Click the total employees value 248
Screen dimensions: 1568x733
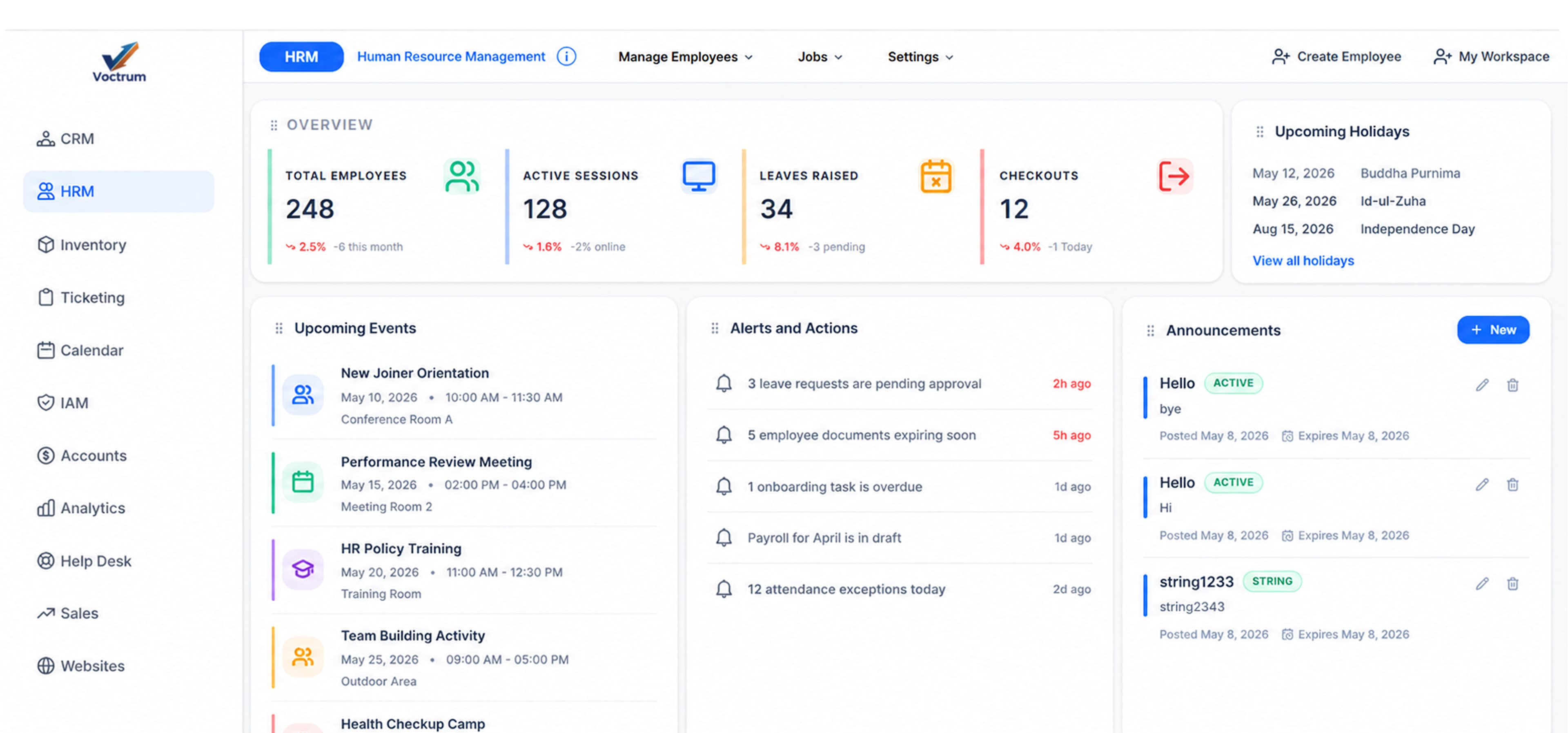pos(310,209)
